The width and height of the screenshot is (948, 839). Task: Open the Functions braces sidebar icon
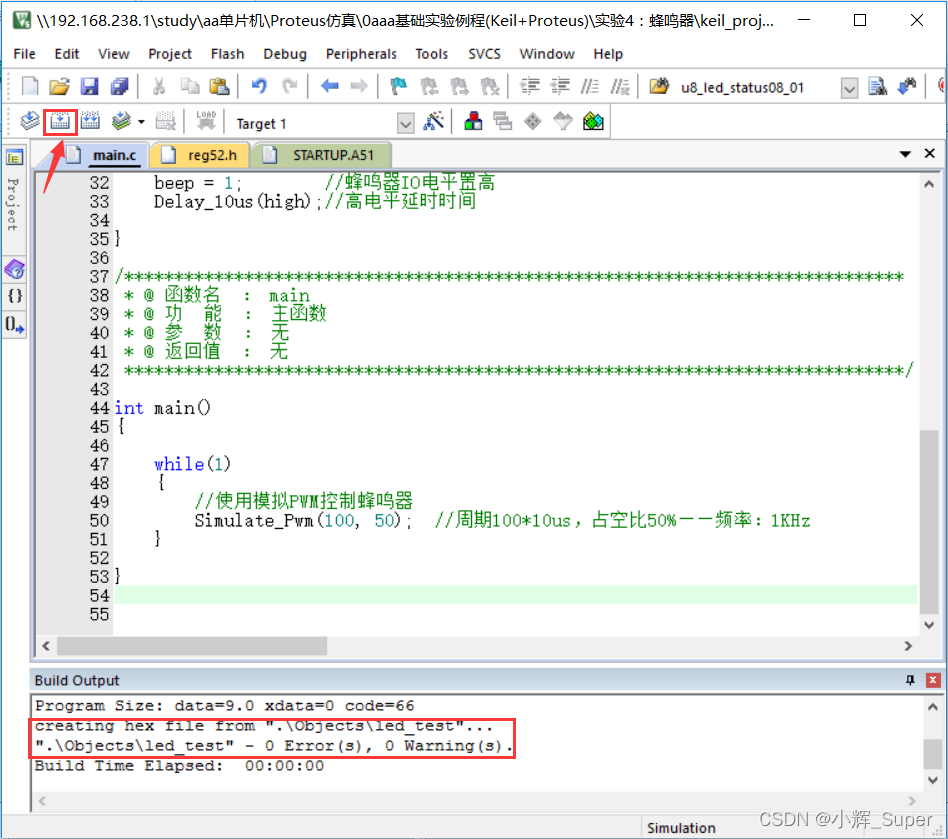click(x=15, y=296)
